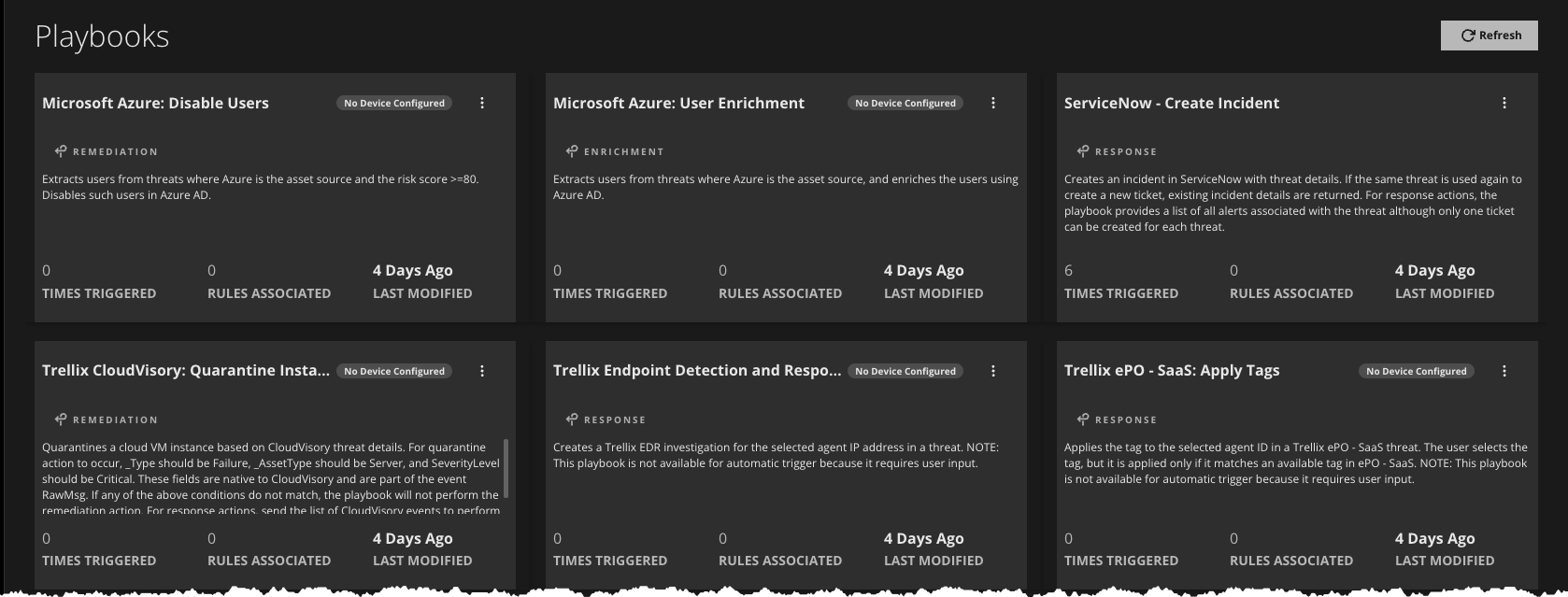
Task: Select the Microsoft Azure: User Enrichment title
Action: click(678, 103)
